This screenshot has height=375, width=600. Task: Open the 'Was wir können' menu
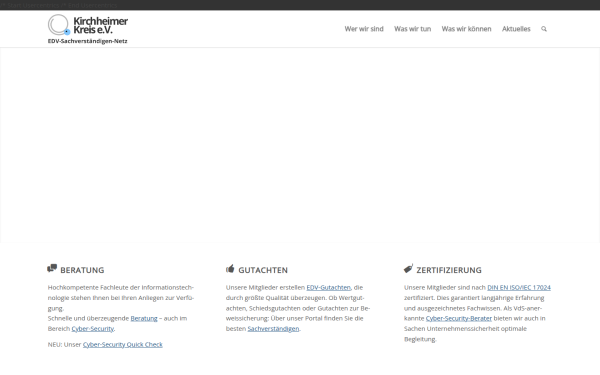point(466,29)
